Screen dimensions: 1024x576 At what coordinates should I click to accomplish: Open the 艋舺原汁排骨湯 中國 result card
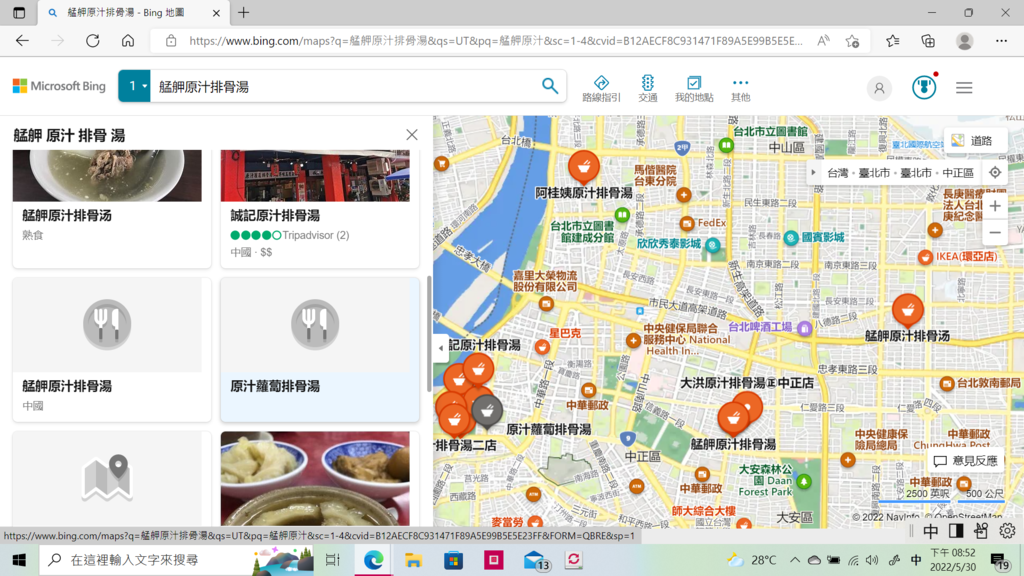point(112,349)
